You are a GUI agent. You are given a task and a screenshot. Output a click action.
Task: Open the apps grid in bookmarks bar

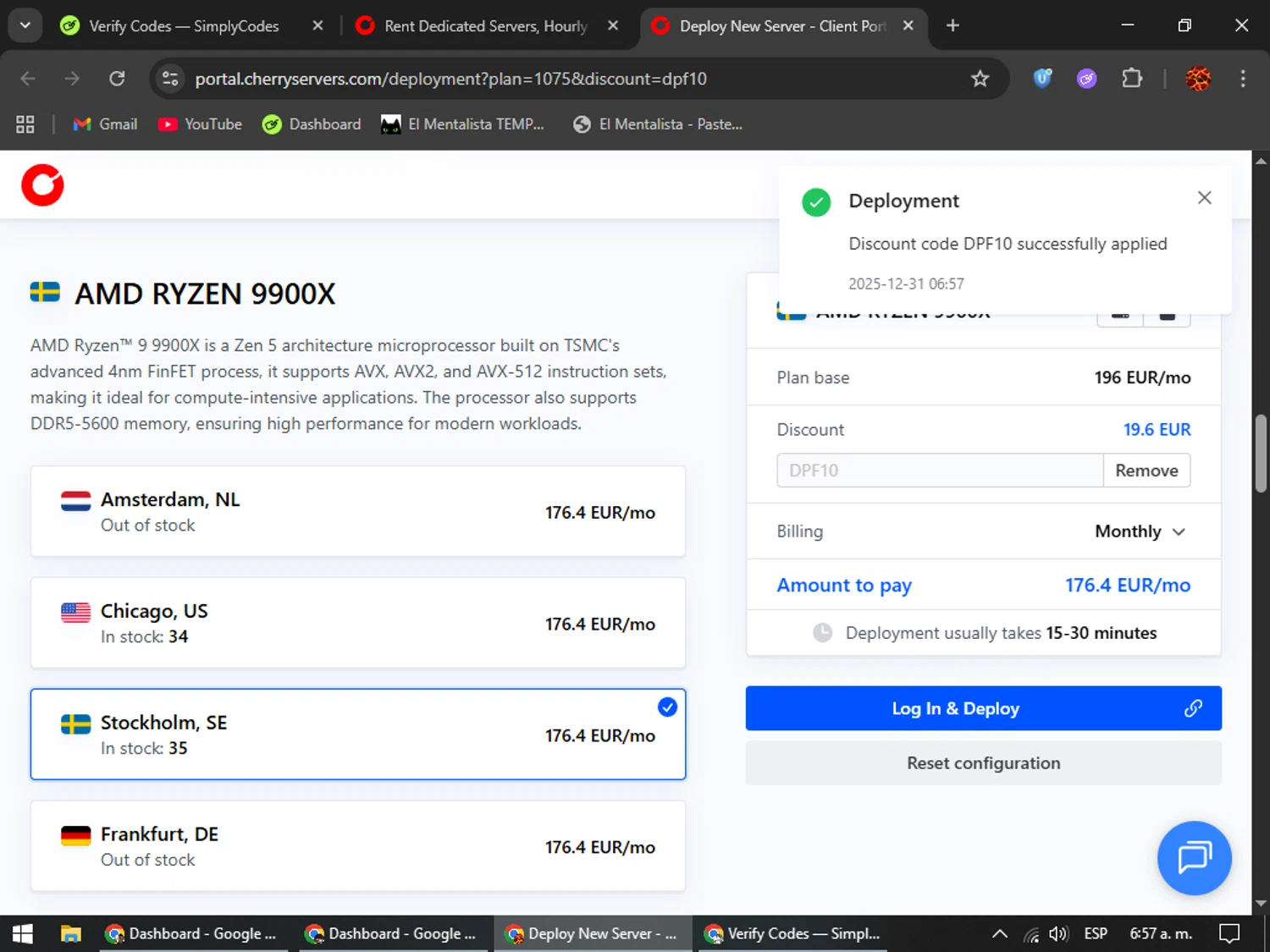[x=25, y=124]
